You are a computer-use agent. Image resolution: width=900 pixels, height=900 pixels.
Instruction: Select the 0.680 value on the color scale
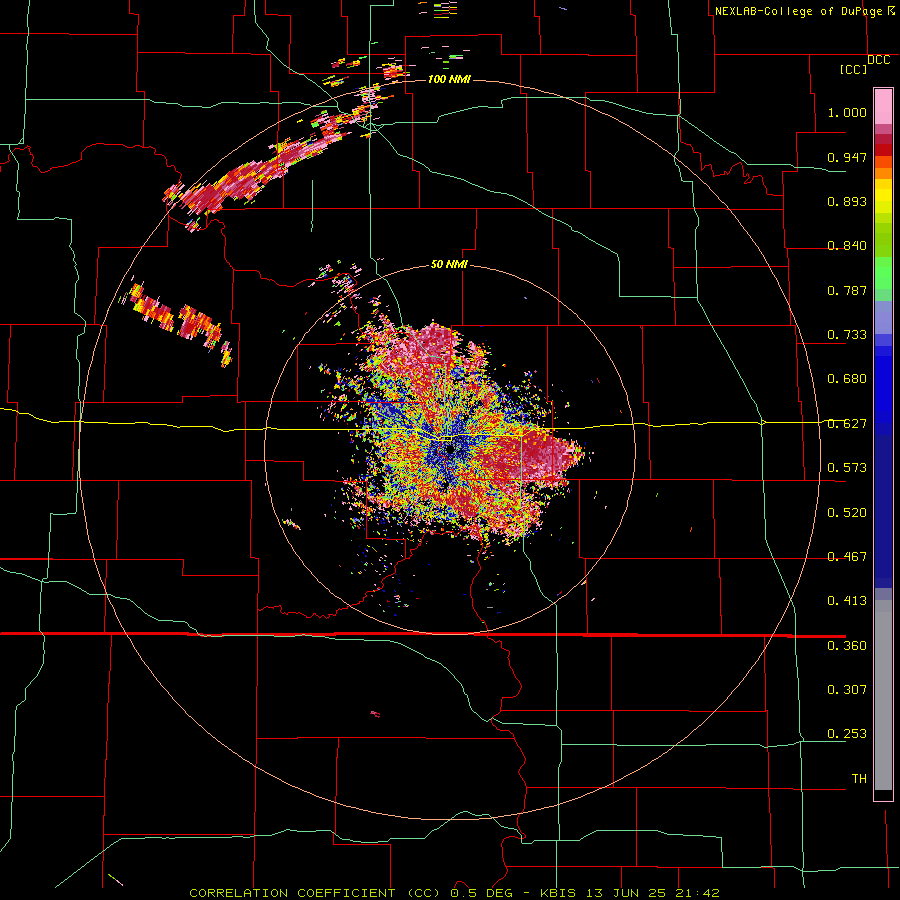(847, 379)
